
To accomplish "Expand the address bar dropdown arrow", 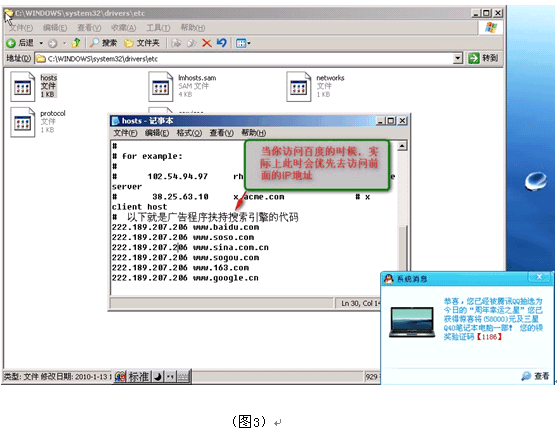I will 458,58.
